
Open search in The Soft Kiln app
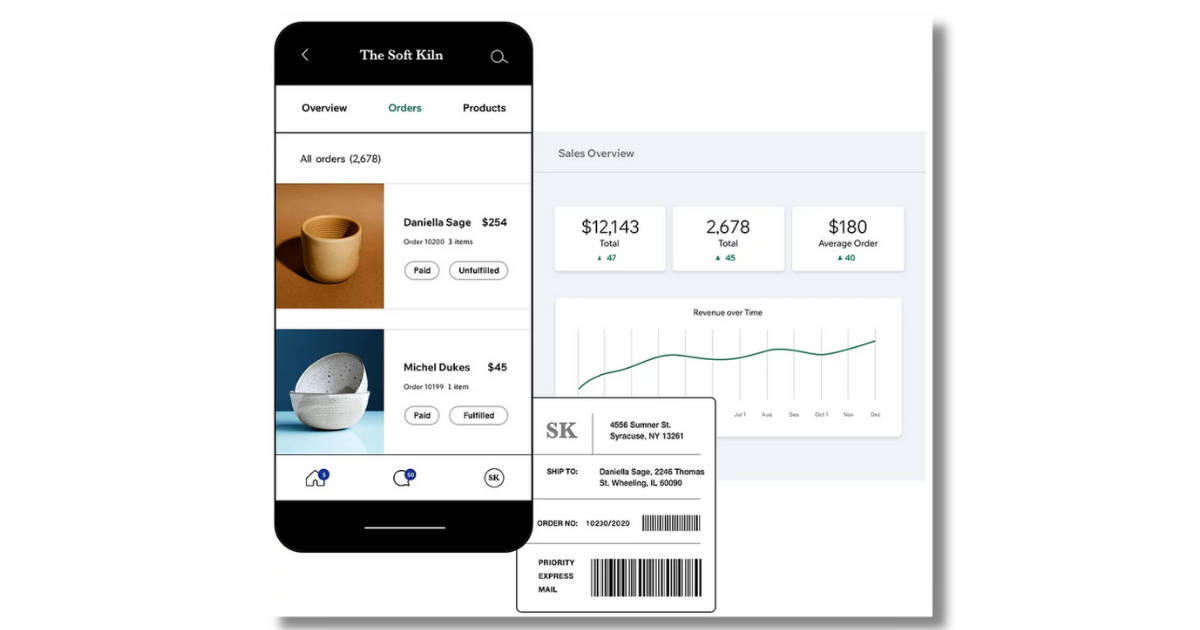498,57
